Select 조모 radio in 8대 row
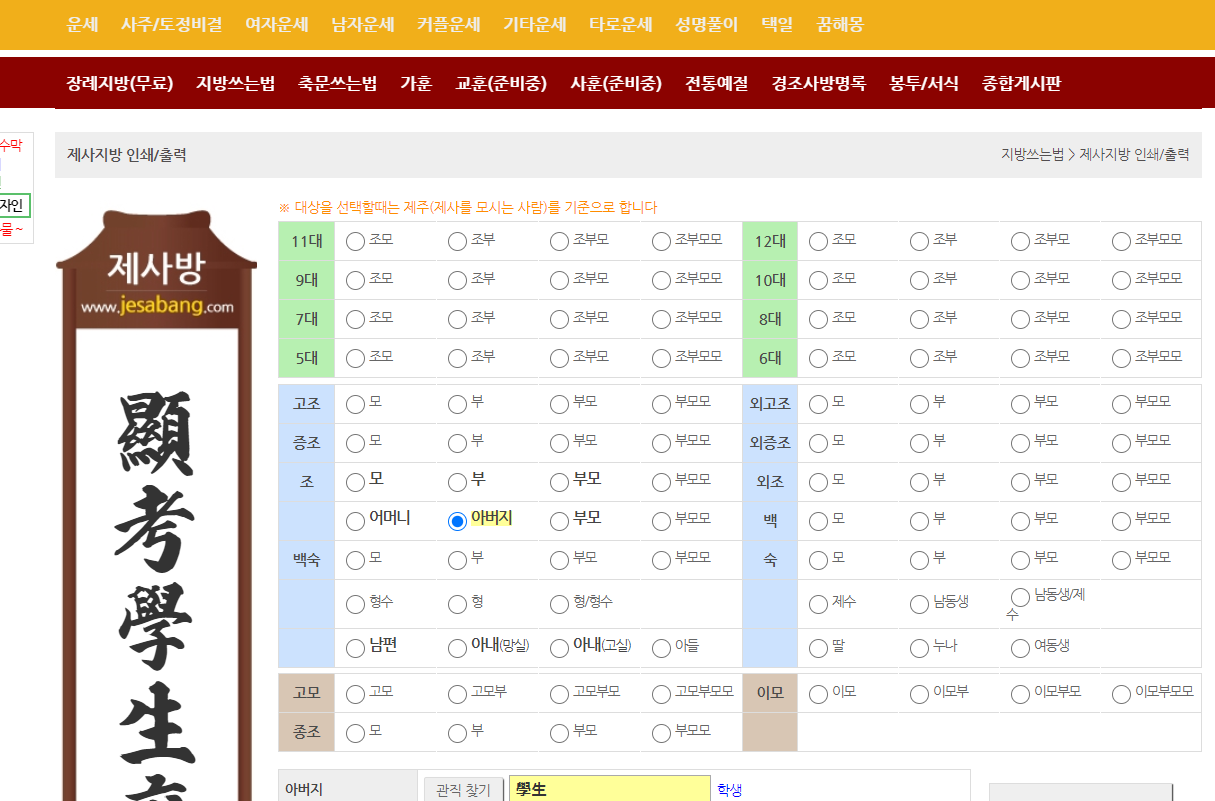Image resolution: width=1215 pixels, height=801 pixels. coord(818,319)
